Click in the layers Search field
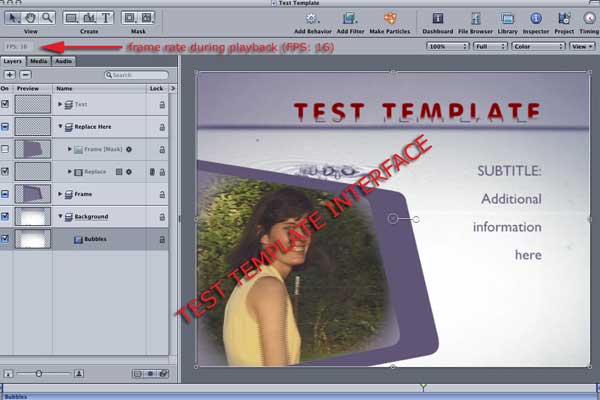Viewport: 600px width, 400px height. [137, 75]
